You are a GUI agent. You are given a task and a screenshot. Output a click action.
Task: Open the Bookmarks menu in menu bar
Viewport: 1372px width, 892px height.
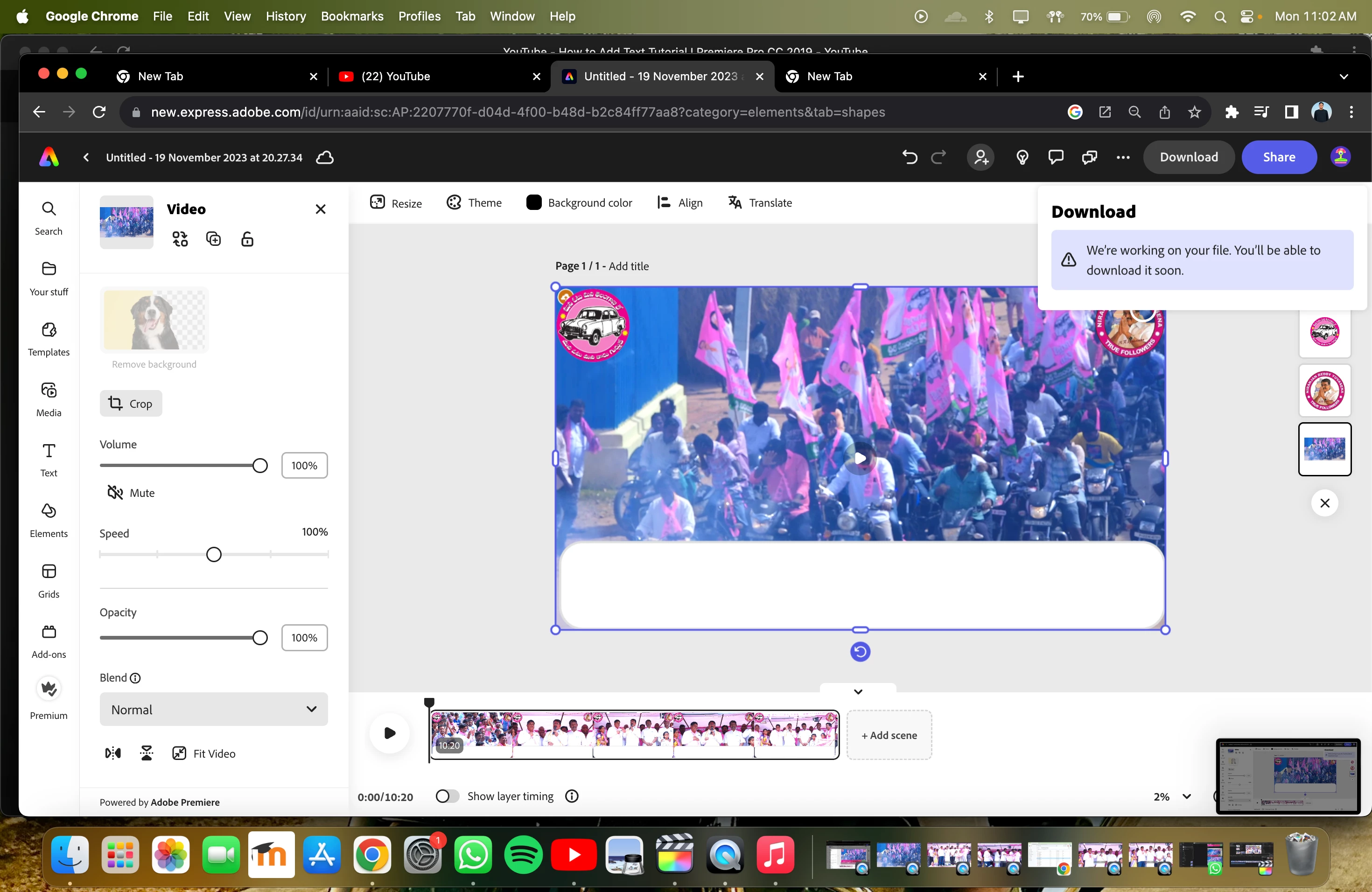352,16
